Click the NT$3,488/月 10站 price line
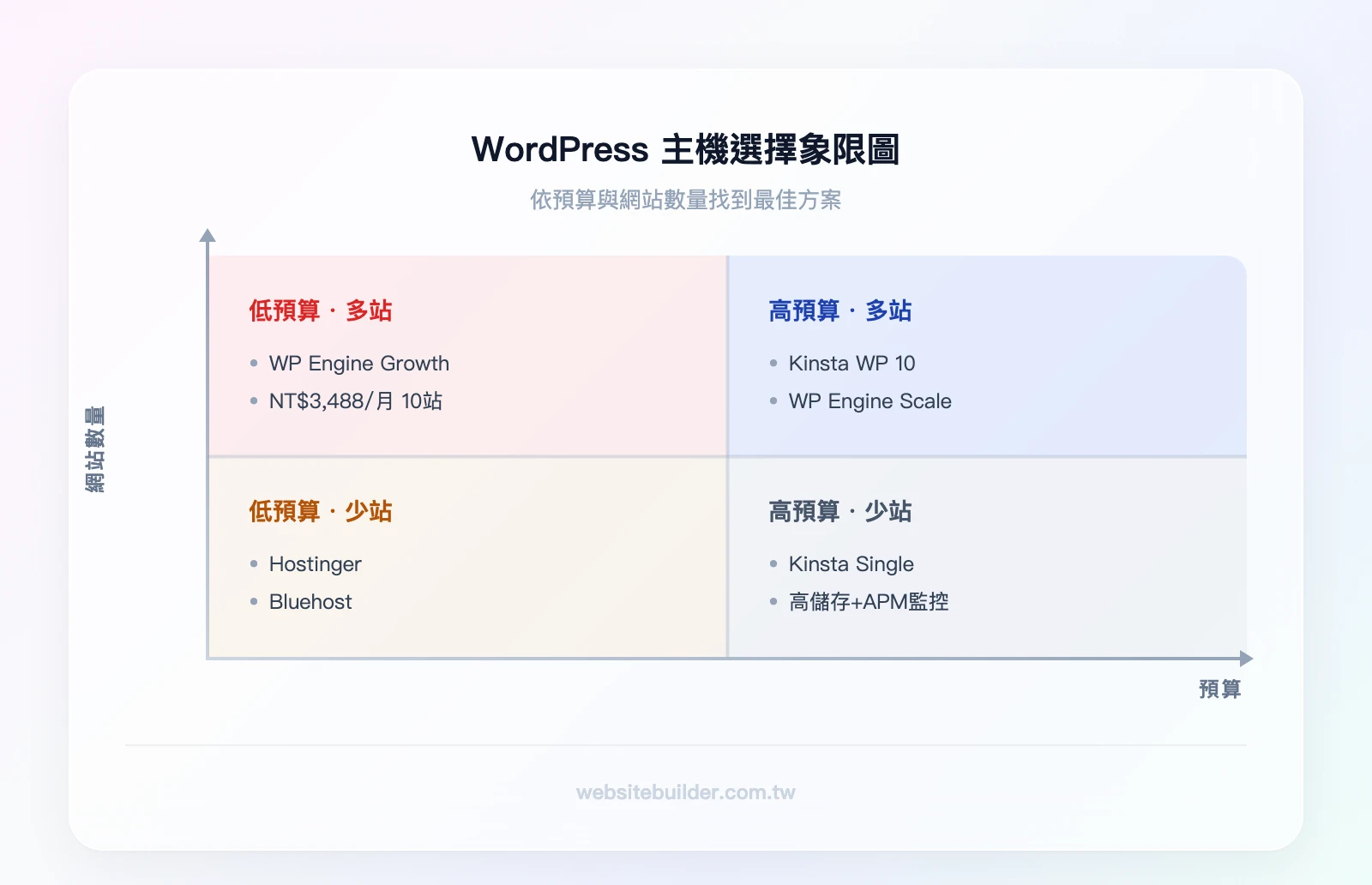This screenshot has height=885, width=1372. click(x=355, y=401)
